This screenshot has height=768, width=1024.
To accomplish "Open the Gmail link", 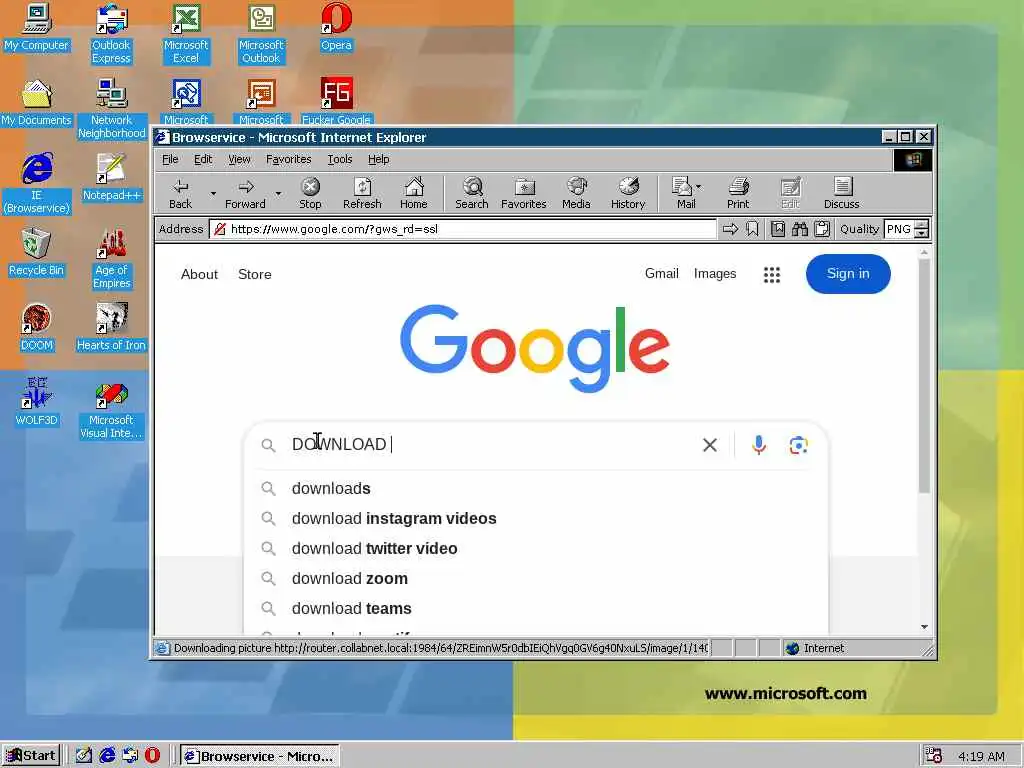I will [662, 274].
